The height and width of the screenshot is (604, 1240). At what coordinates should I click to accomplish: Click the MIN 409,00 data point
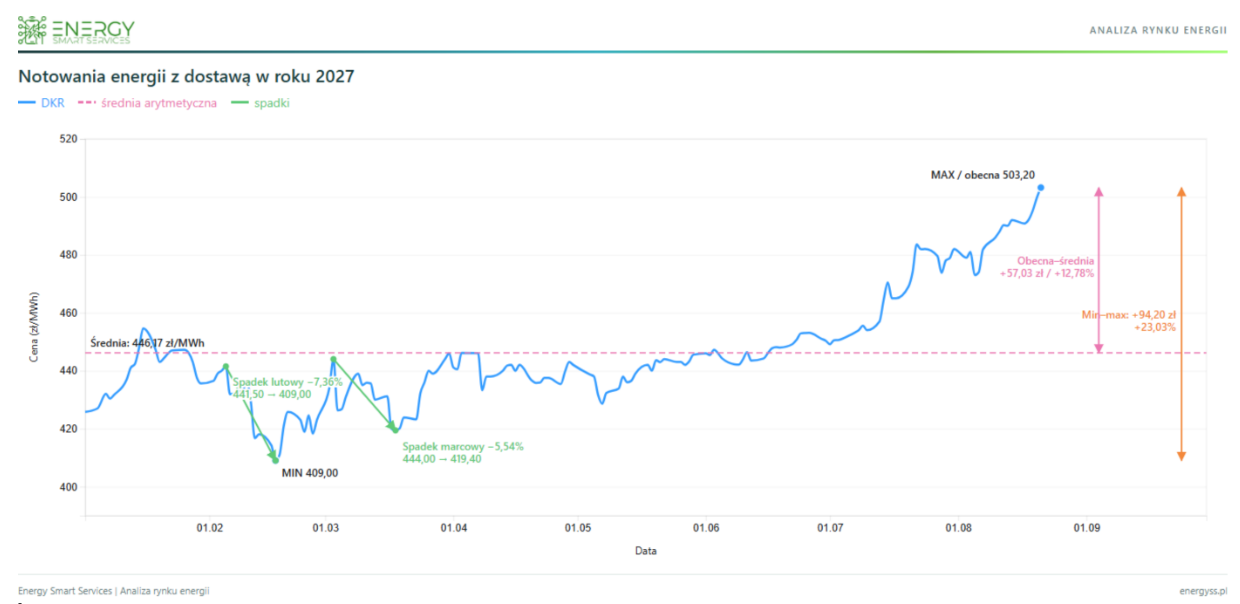[x=275, y=461]
